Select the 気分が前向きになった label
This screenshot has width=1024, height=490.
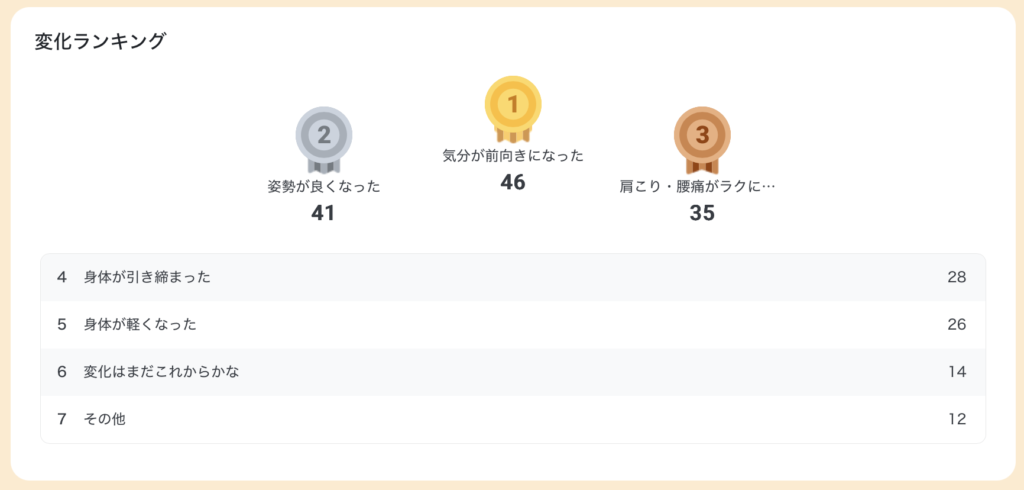coord(513,156)
